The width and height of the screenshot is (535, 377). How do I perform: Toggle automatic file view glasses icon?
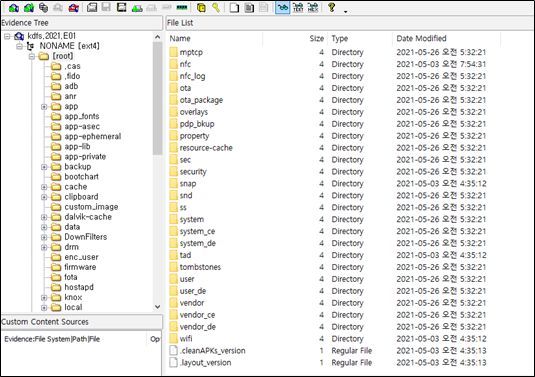pyautogui.click(x=283, y=7)
